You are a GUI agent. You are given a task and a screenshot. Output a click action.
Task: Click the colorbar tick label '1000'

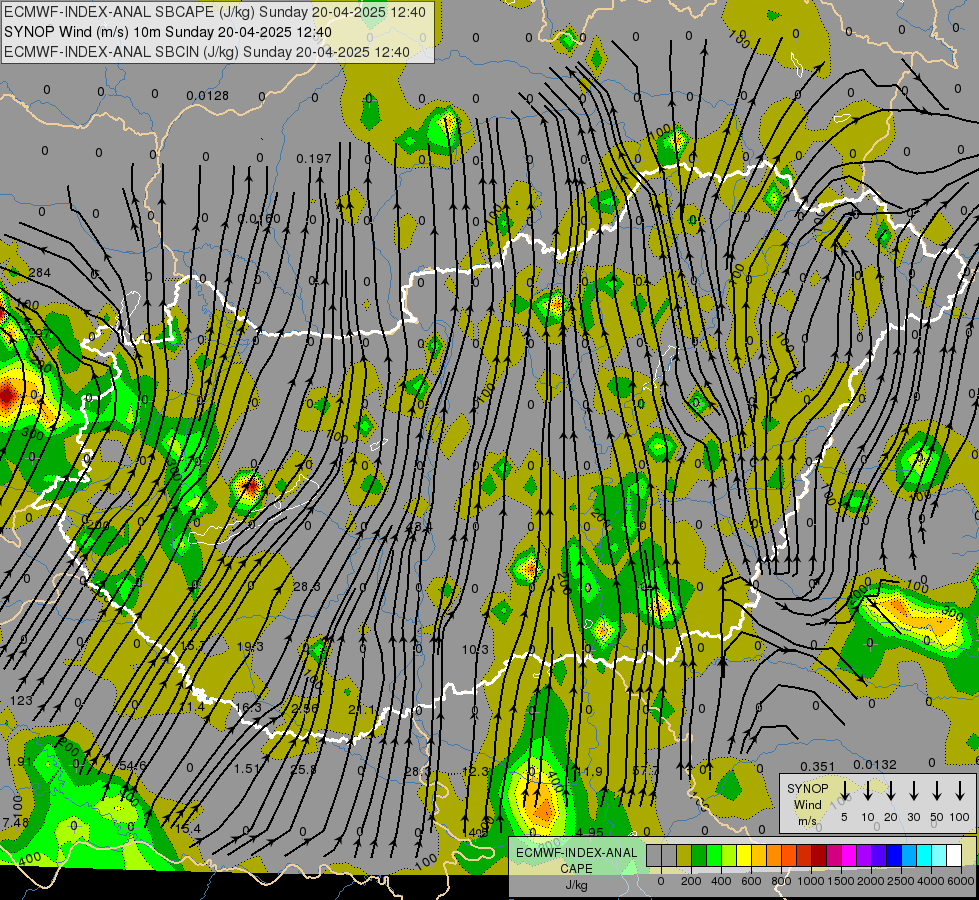tap(810, 881)
